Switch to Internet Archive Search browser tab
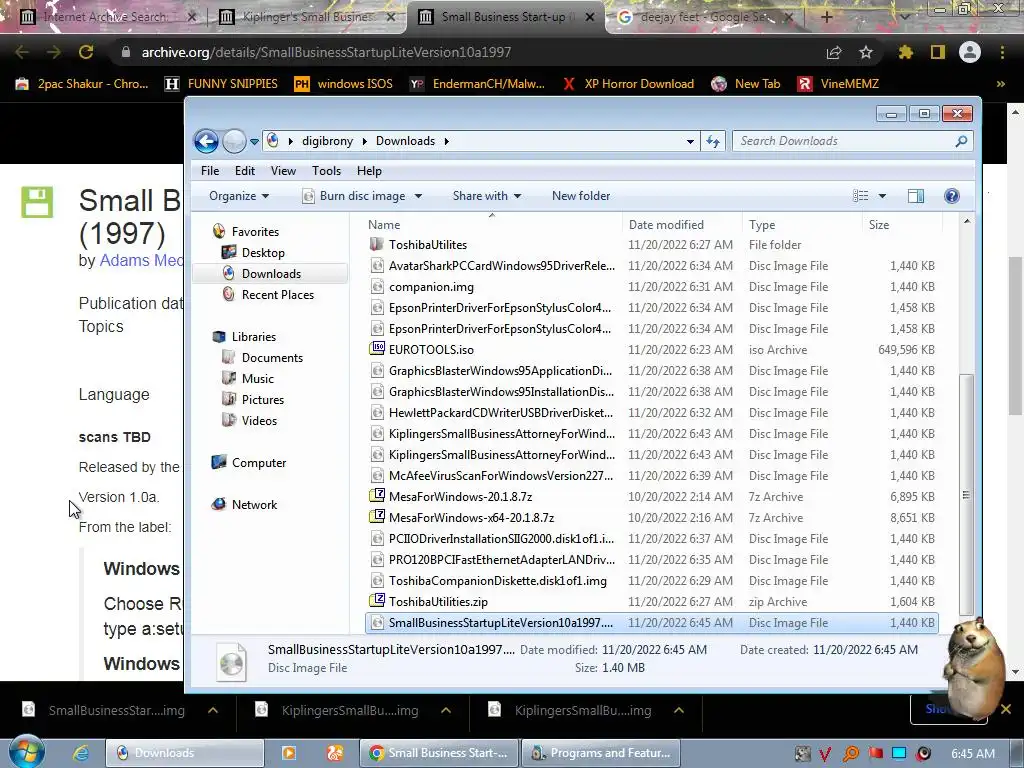The width and height of the screenshot is (1024, 768). 104,17
